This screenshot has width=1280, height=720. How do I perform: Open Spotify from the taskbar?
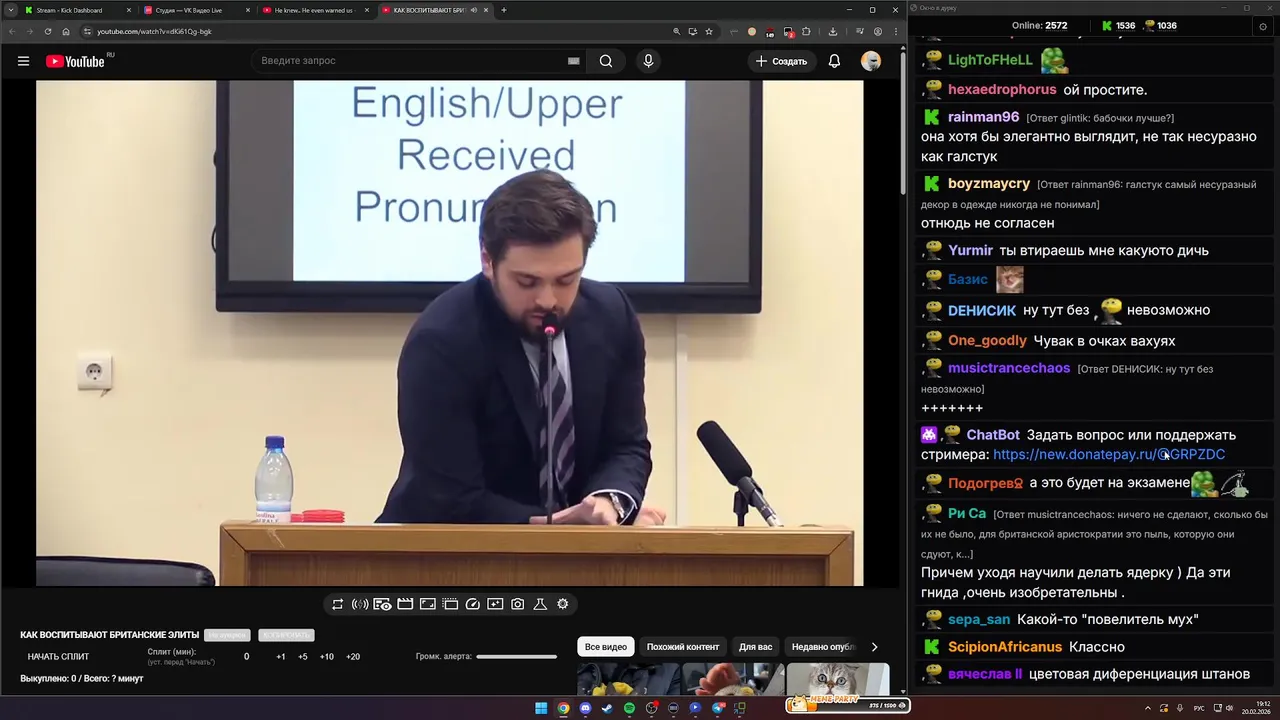click(629, 708)
